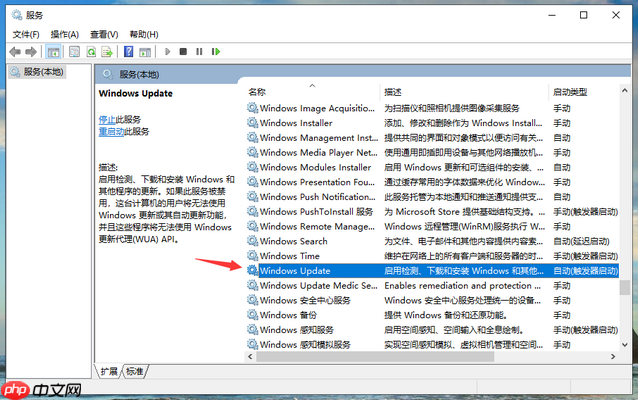
Task: Click gear icon of Windows Search row
Action: point(252,240)
